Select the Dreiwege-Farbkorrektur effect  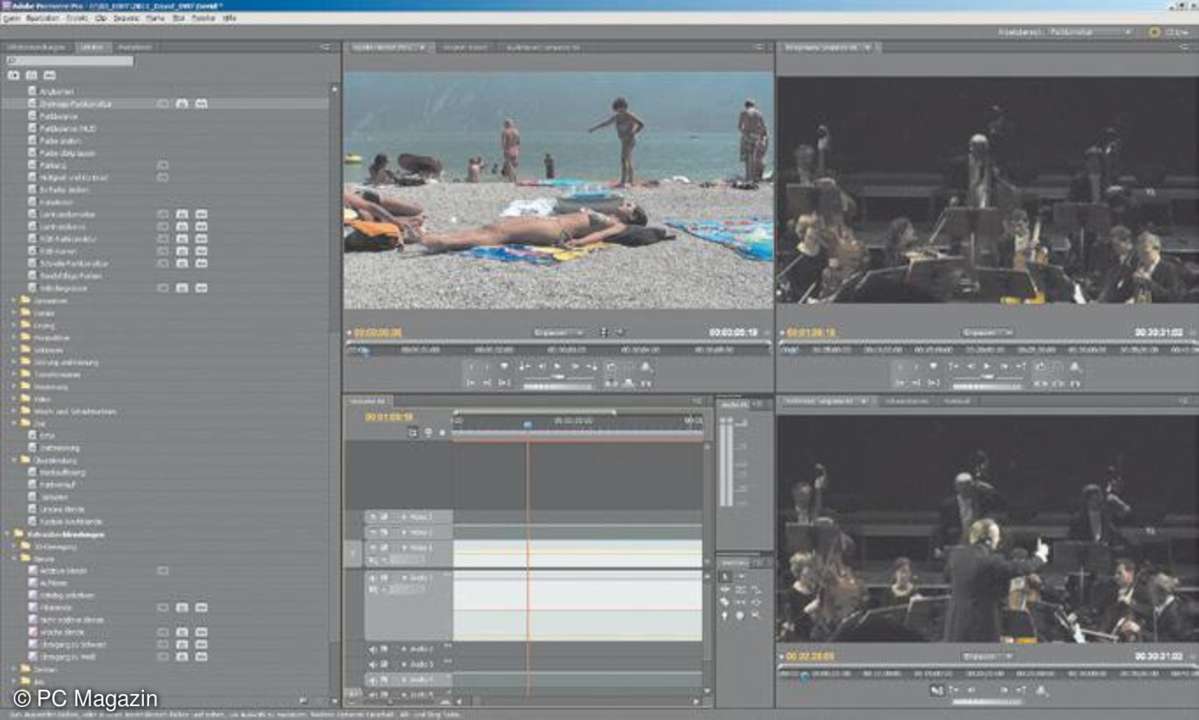(75, 103)
